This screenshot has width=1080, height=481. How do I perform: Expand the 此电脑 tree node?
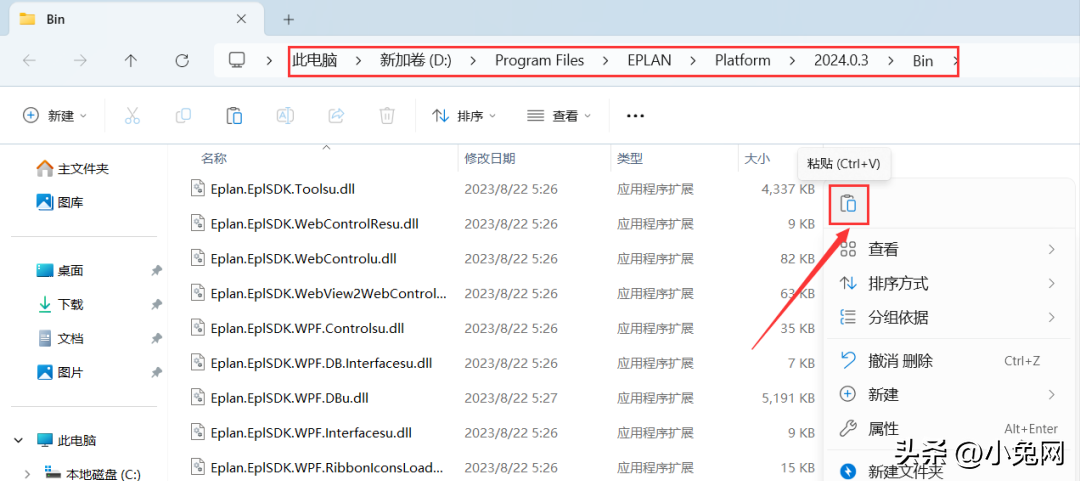coord(19,440)
